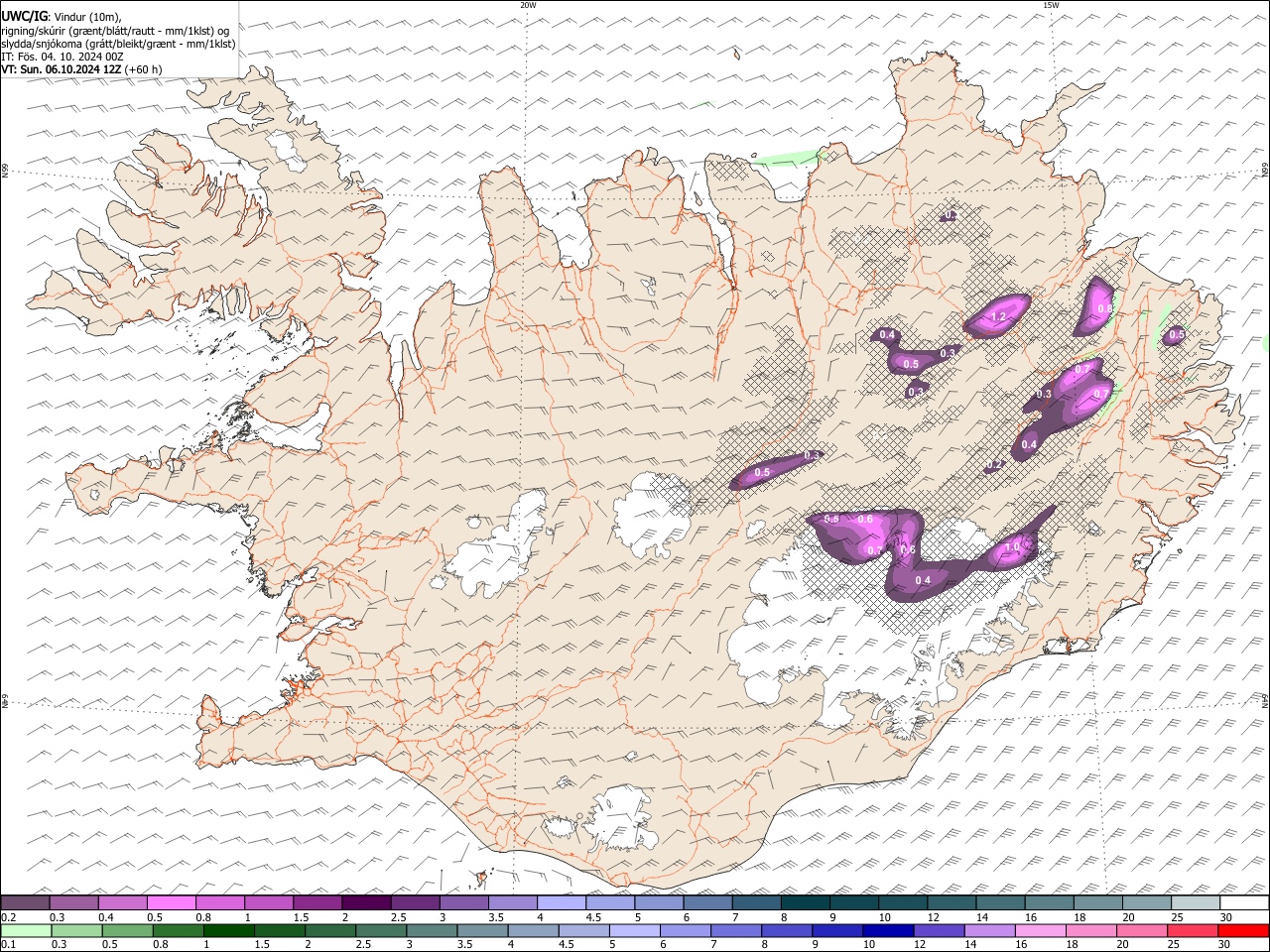Click the 'rigning/skúrir (grænt/blátt/rautt - mm/1klst) og' line
The height and width of the screenshot is (952, 1270).
click(115, 31)
